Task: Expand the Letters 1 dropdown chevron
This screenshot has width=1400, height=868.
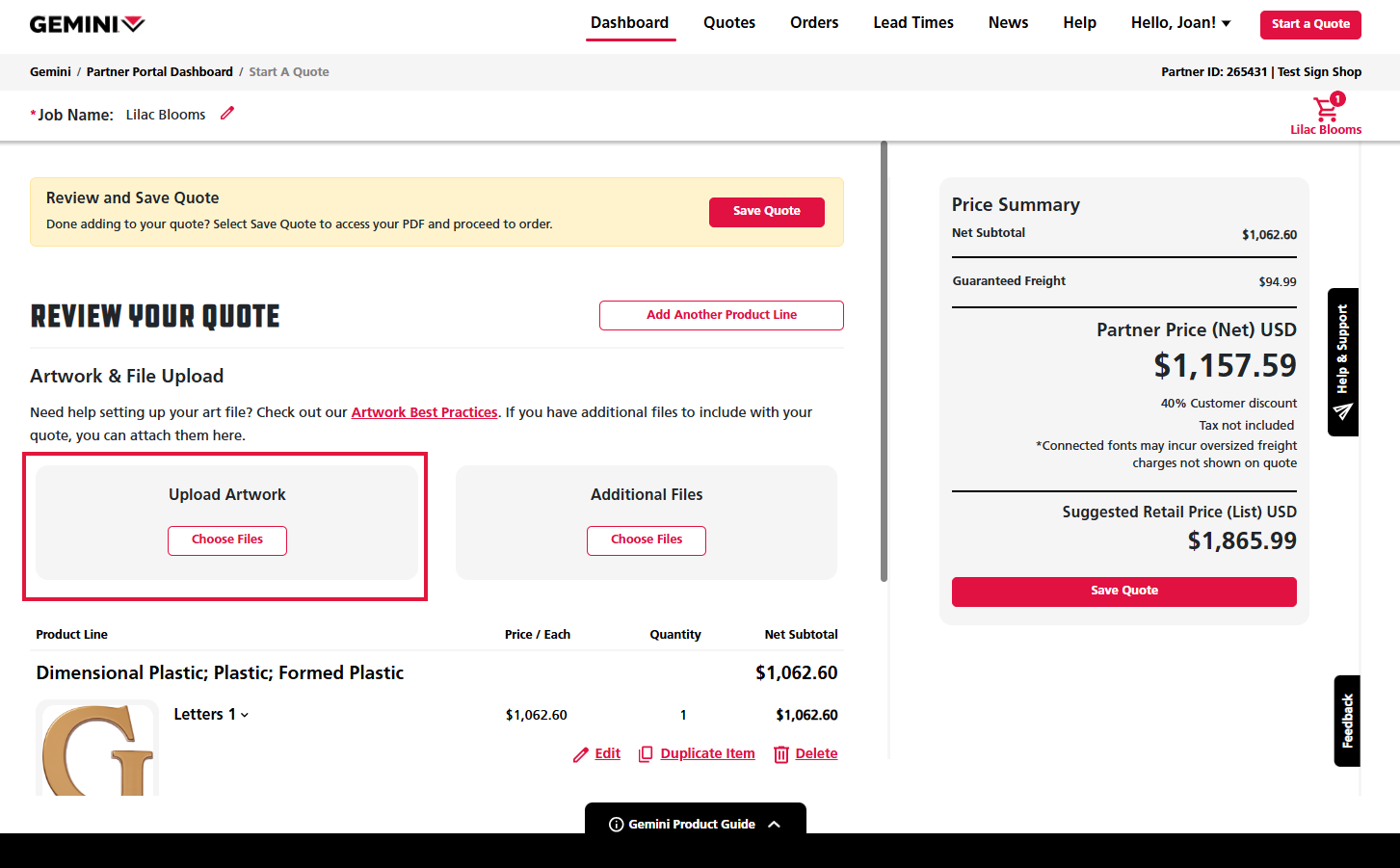Action: click(245, 715)
